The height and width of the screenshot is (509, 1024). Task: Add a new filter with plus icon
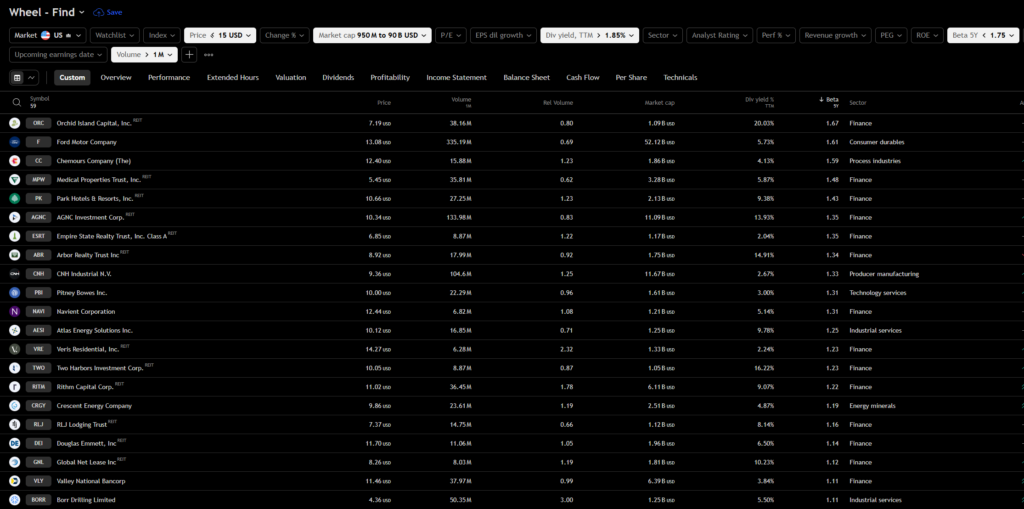189,55
